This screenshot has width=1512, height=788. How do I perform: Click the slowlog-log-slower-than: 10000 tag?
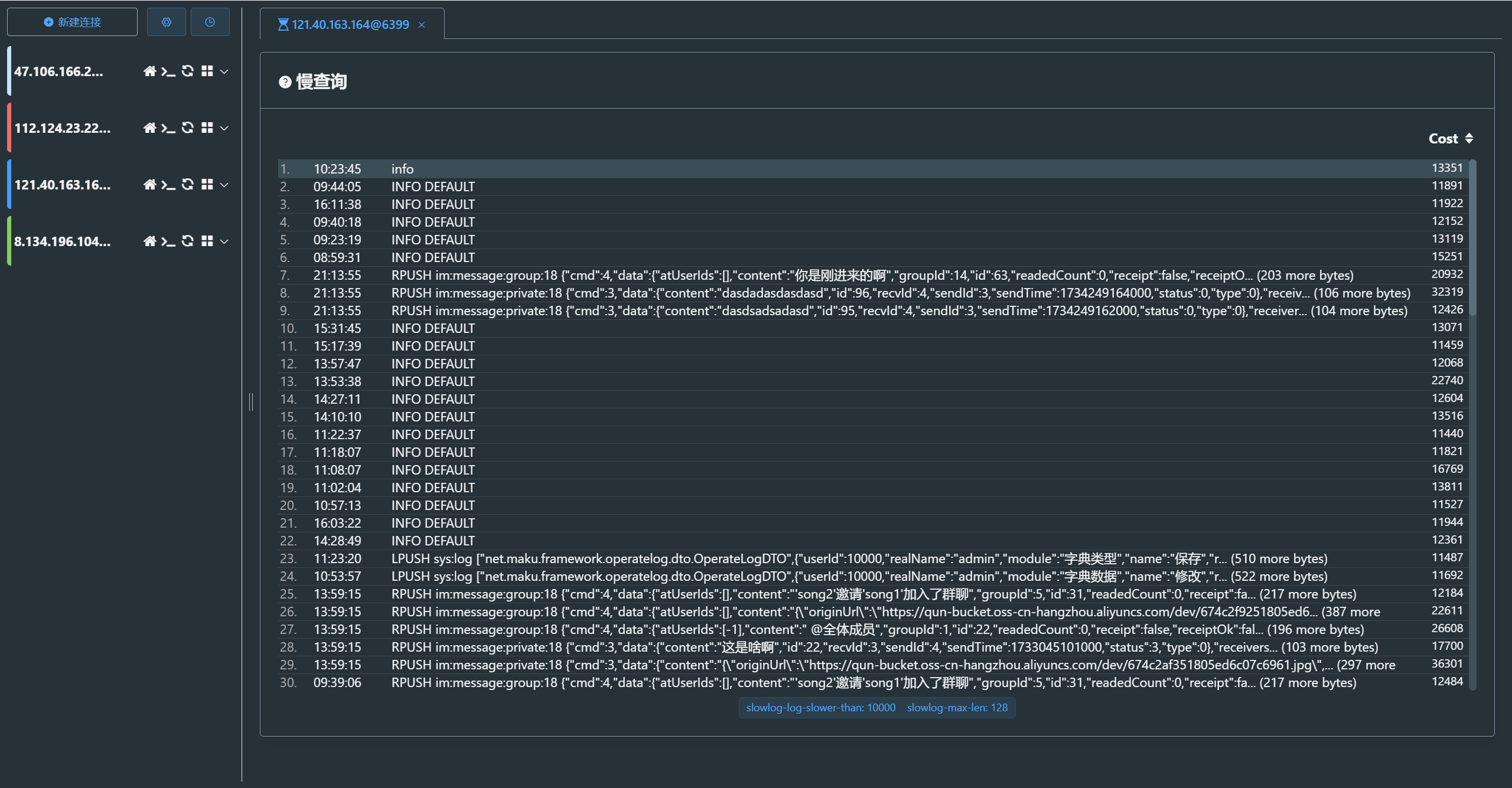click(820, 708)
